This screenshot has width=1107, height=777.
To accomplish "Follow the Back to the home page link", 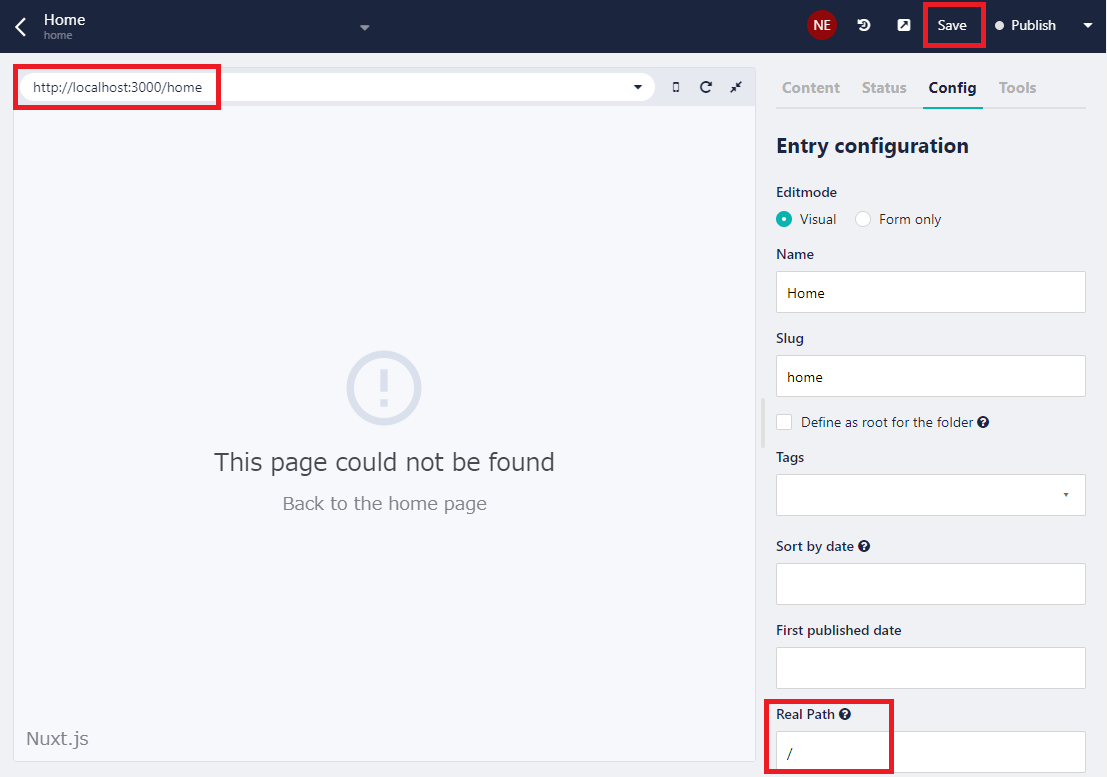I will click(x=385, y=503).
